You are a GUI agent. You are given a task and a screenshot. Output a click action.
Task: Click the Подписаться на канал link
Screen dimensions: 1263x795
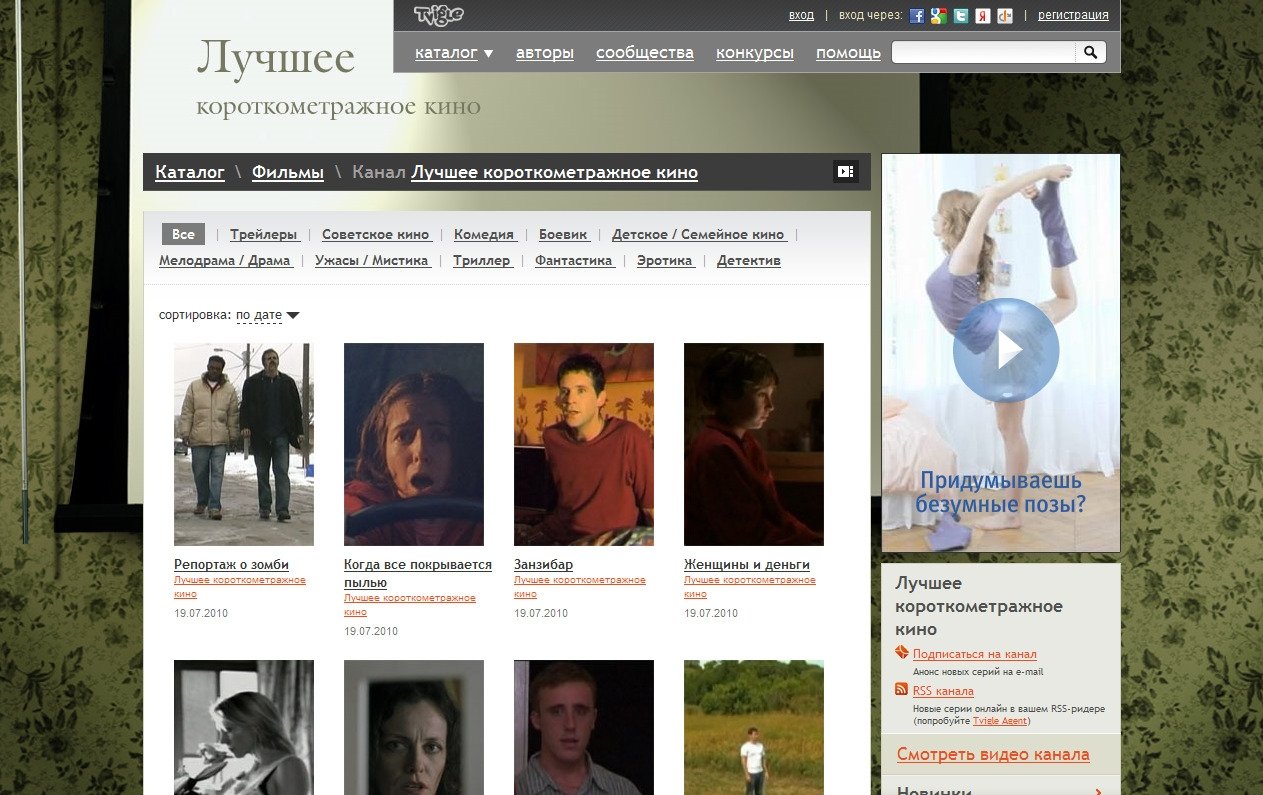click(x=975, y=654)
